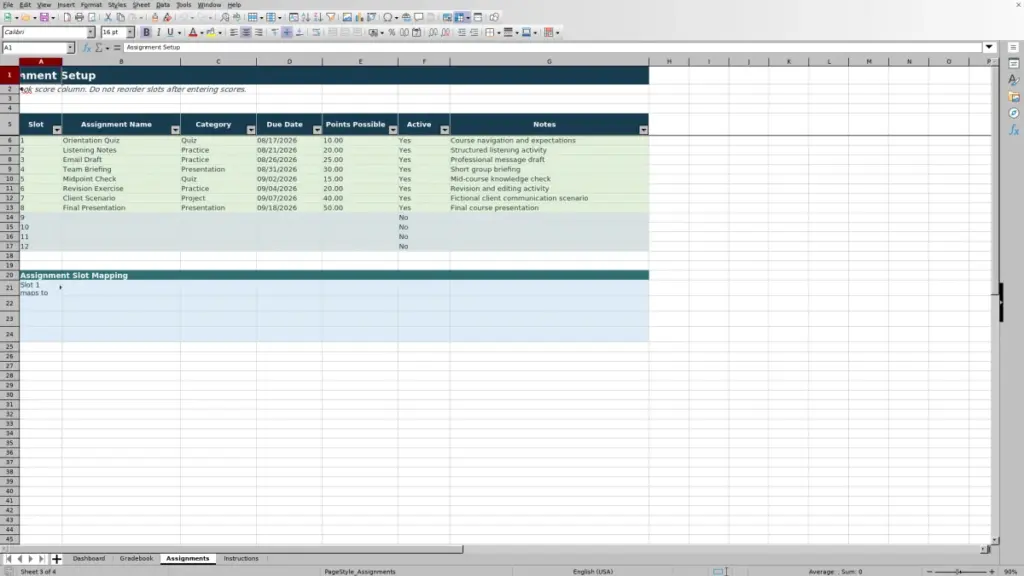The width and height of the screenshot is (1024, 576).
Task: Toggle Align Left
Action: click(234, 32)
